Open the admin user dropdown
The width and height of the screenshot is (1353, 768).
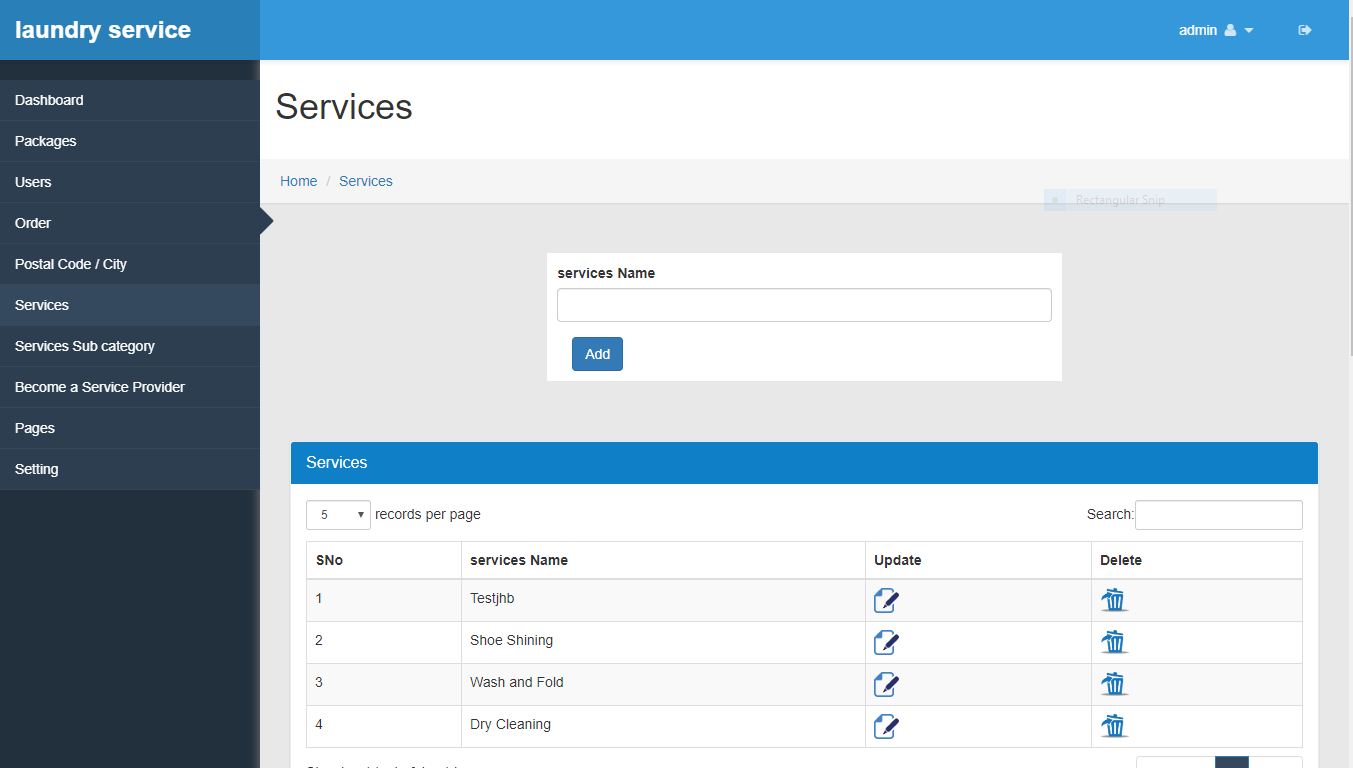(x=1215, y=30)
